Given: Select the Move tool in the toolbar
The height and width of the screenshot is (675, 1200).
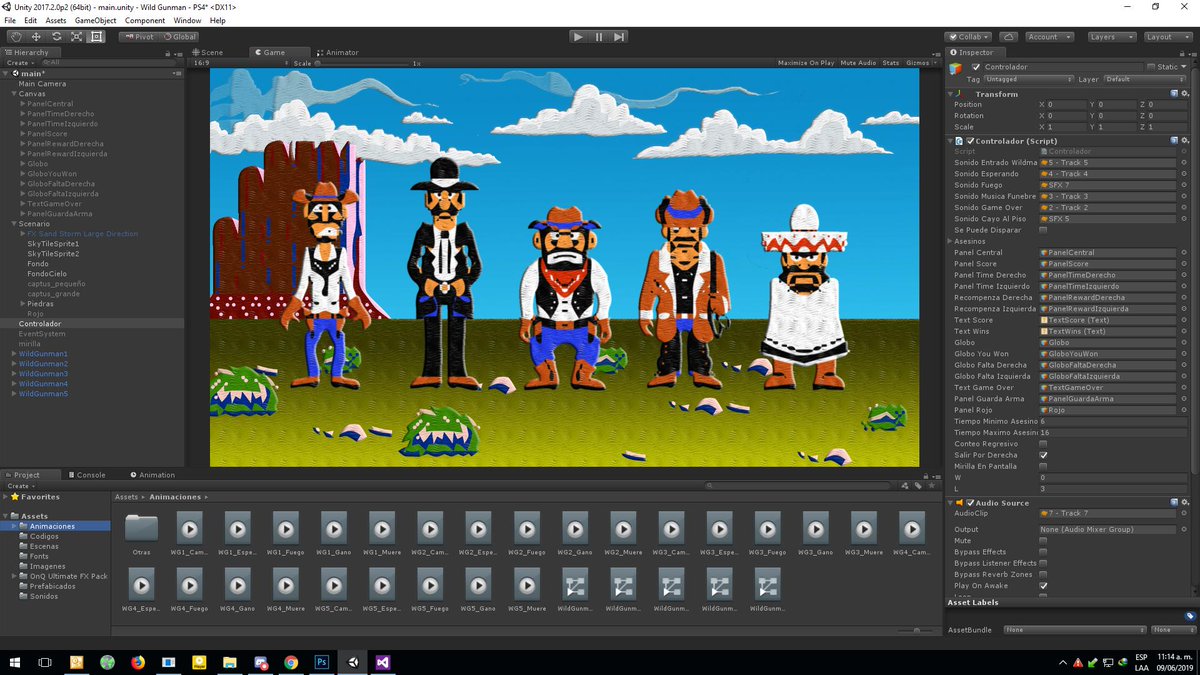Looking at the screenshot, I should pos(36,36).
